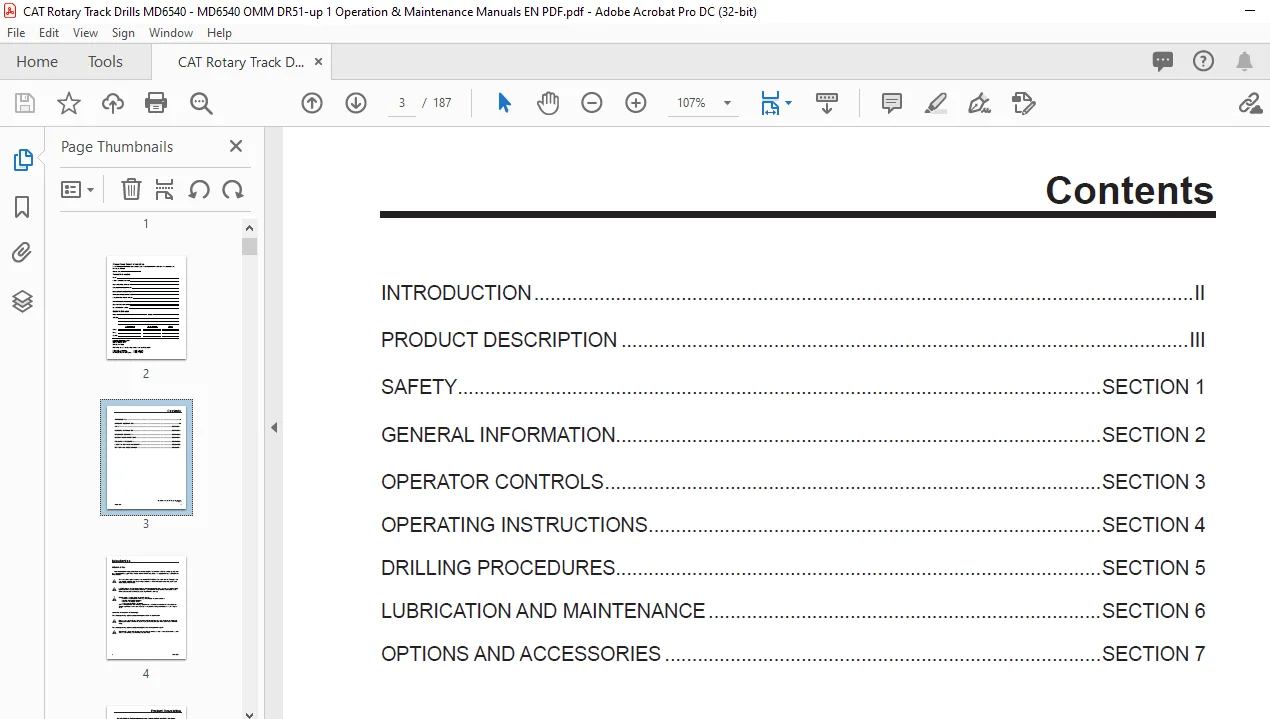Open the Window menu

tap(171, 33)
